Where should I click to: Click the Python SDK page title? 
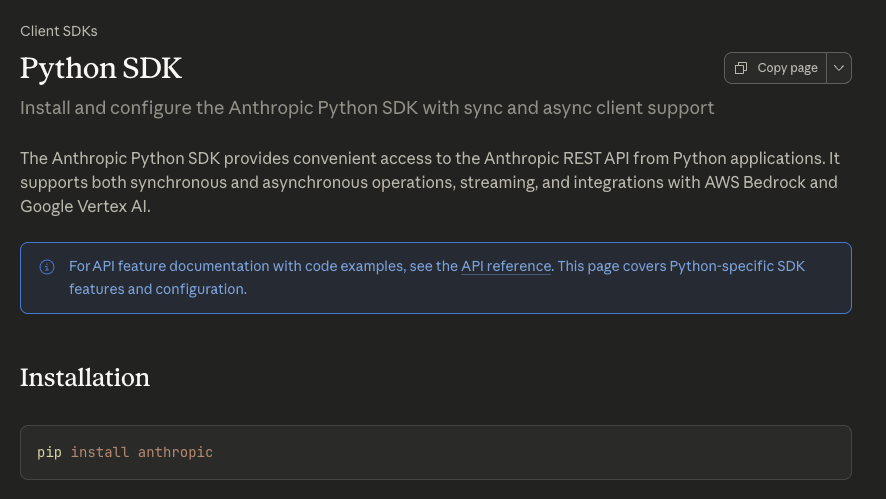(101, 68)
